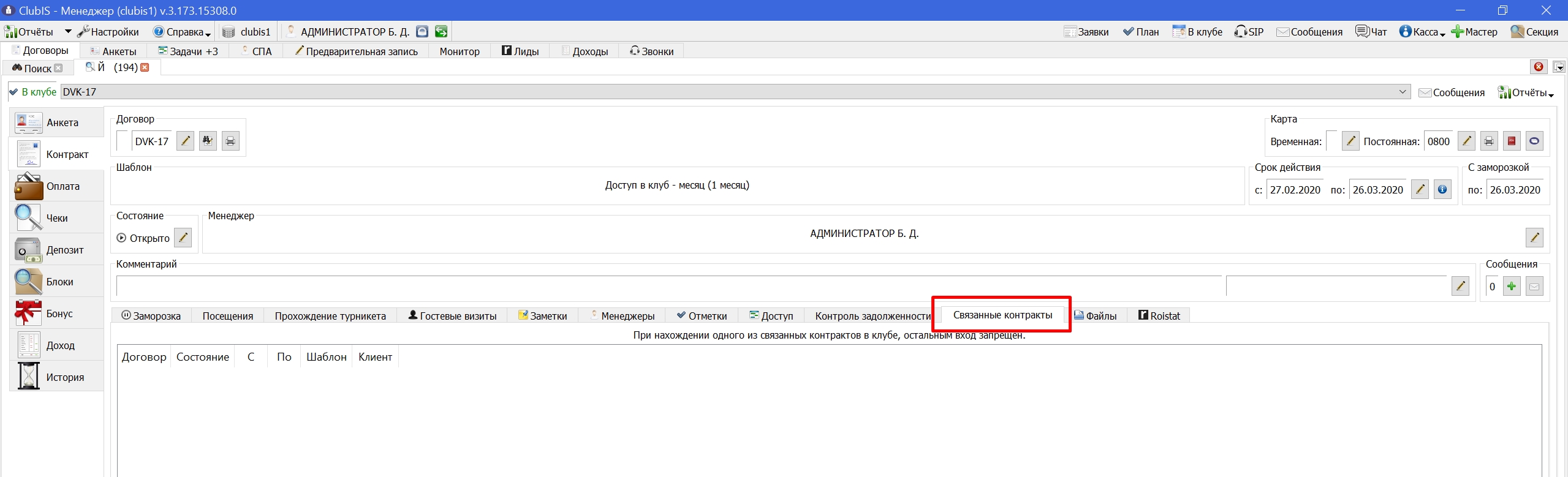This screenshot has width=1568, height=477.
Task: Expand the DVK-17 contract dropdown
Action: (1402, 92)
